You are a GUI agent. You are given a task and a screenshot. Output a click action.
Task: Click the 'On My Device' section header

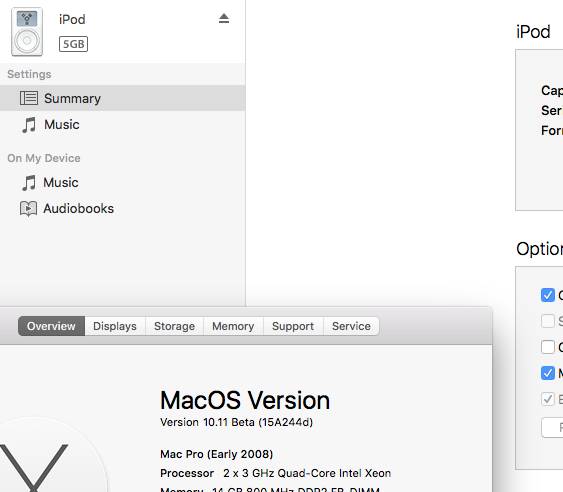44,158
